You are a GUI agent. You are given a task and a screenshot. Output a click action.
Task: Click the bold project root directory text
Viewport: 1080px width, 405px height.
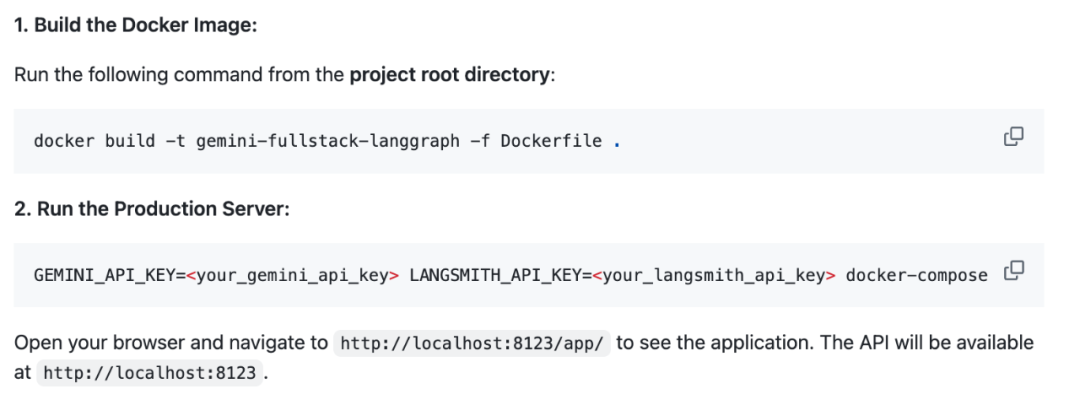click(450, 74)
